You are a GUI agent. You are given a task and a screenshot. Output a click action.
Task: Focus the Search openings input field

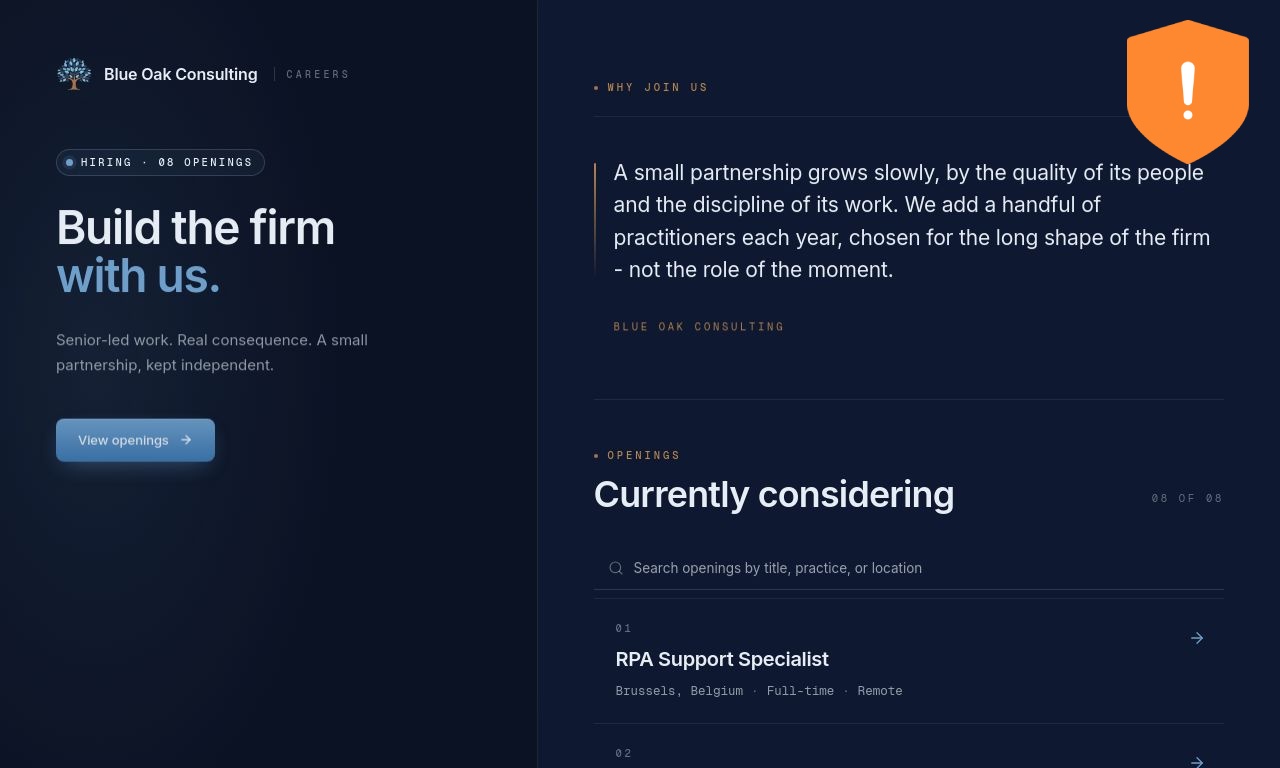click(x=909, y=568)
